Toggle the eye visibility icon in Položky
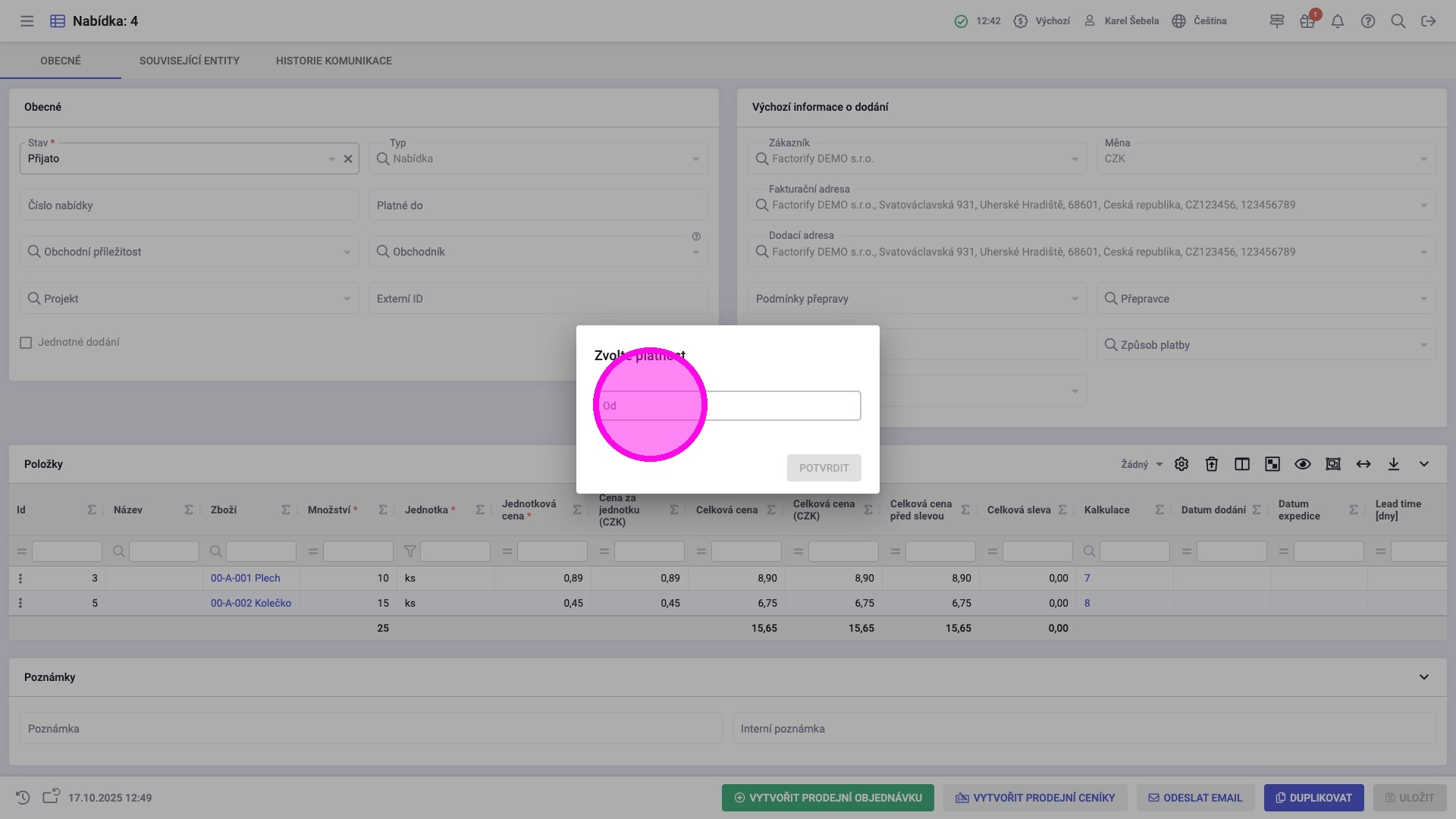1456x819 pixels. (1303, 464)
